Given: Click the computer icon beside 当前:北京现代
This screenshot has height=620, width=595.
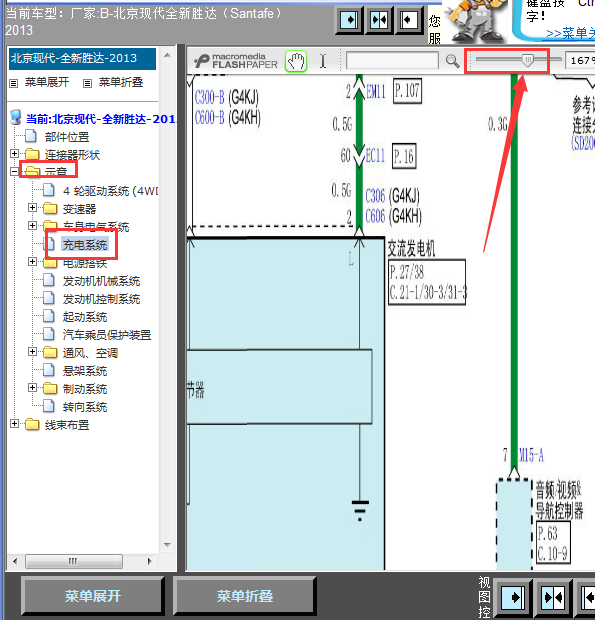Looking at the screenshot, I should (16, 117).
